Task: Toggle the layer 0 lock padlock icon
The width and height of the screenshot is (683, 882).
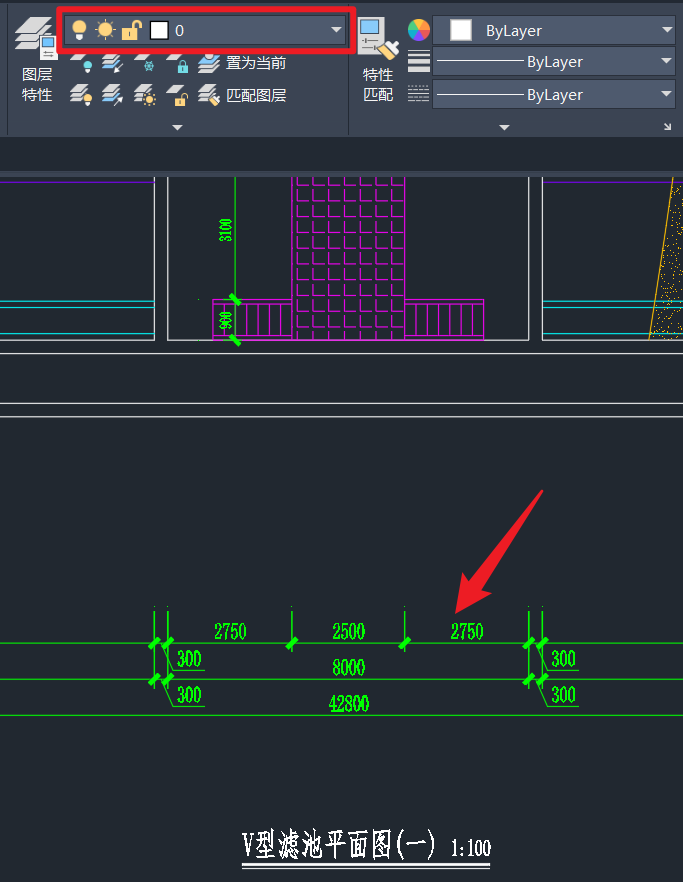Action: click(131, 30)
